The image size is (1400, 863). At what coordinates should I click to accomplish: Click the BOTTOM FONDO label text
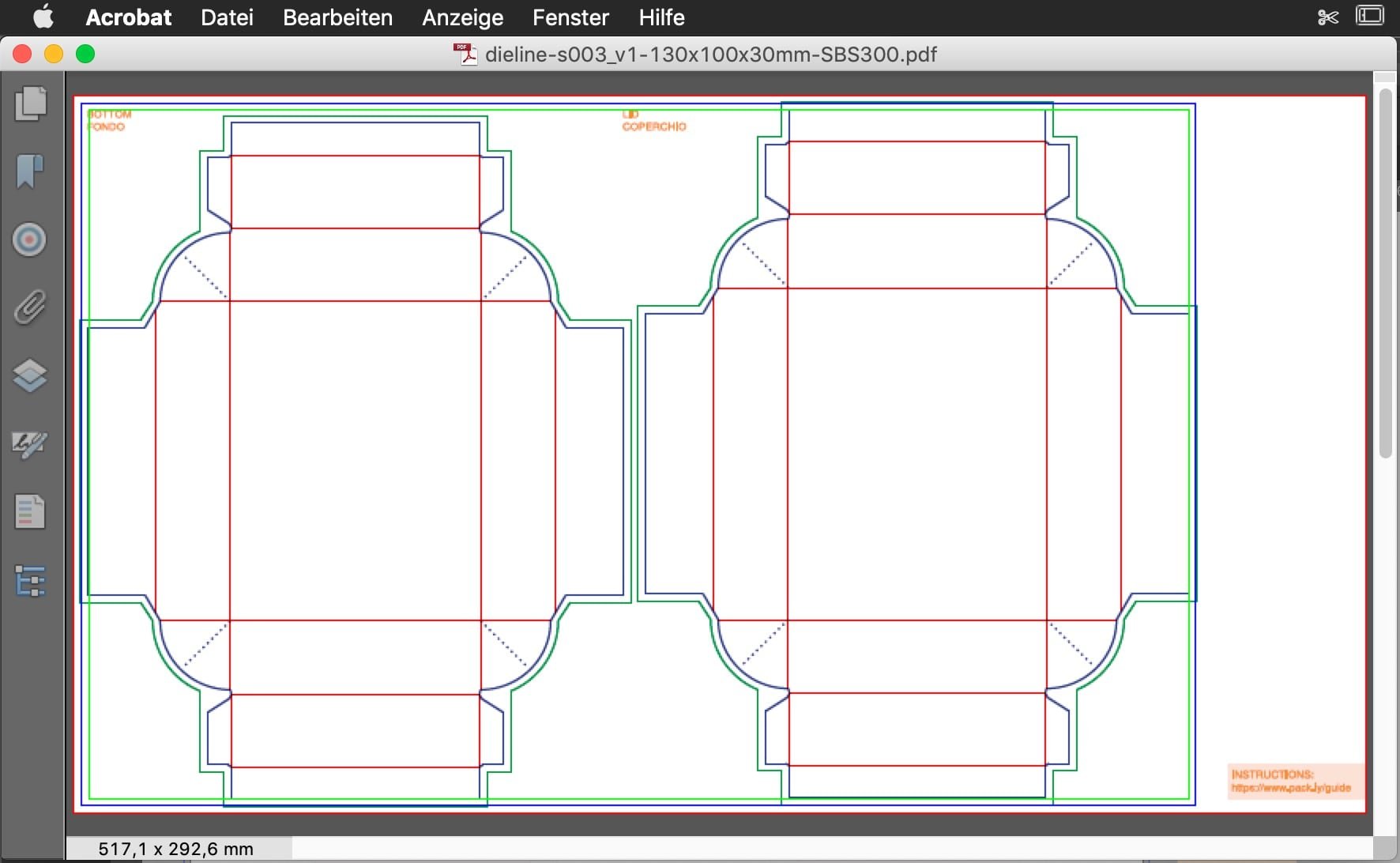pyautogui.click(x=109, y=120)
